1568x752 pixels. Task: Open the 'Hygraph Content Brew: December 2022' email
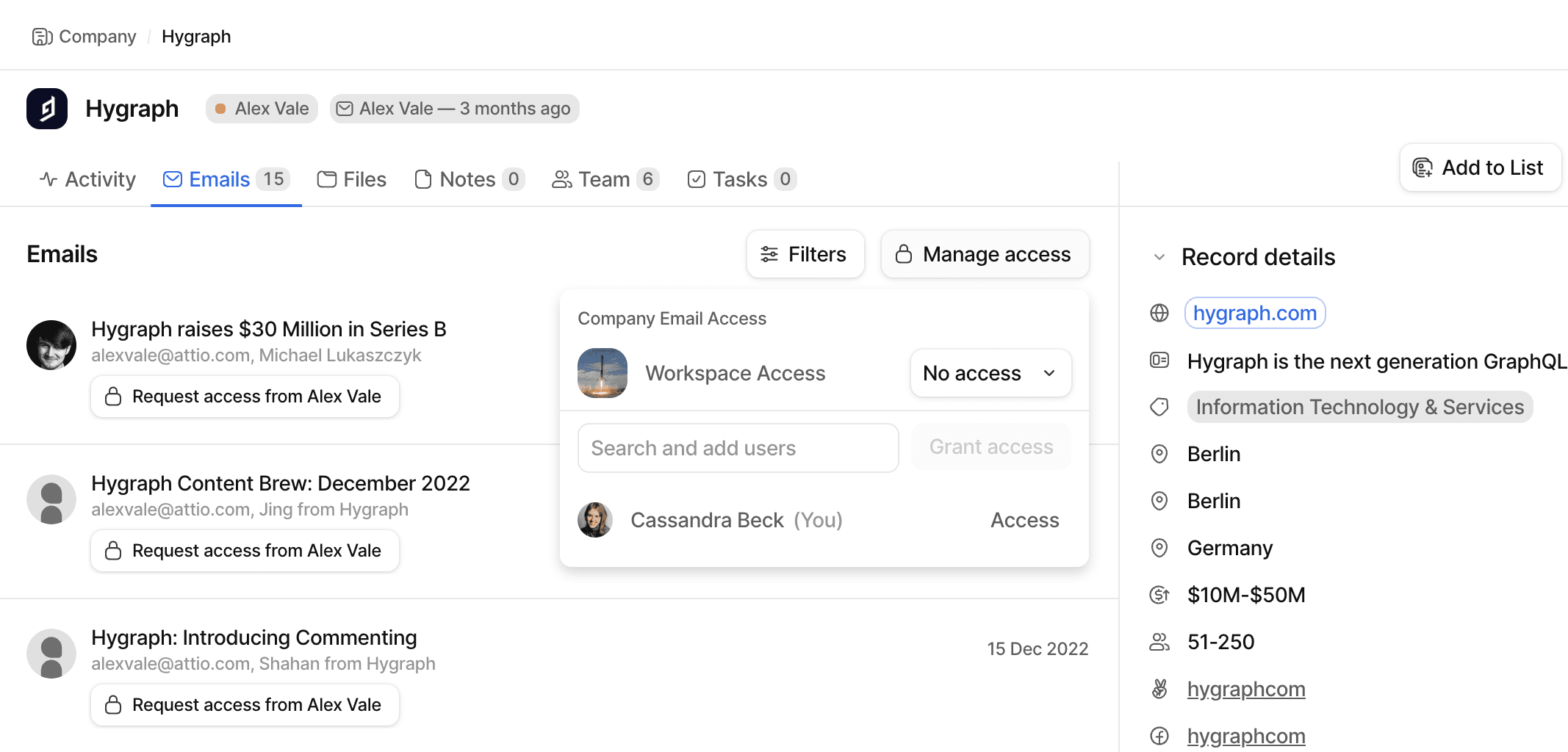coord(281,483)
